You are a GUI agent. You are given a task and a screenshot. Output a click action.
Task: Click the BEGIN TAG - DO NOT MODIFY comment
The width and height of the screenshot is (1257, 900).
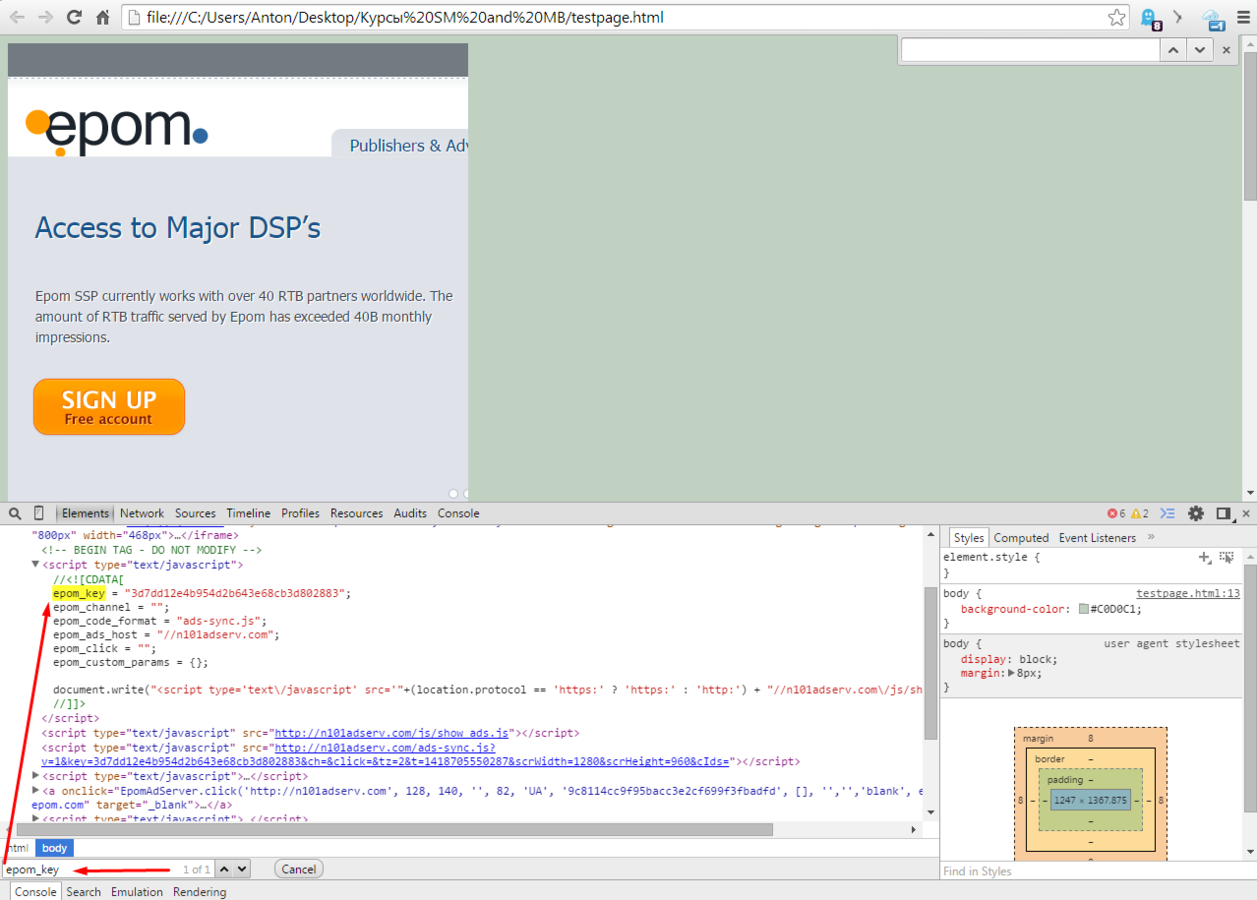click(151, 550)
